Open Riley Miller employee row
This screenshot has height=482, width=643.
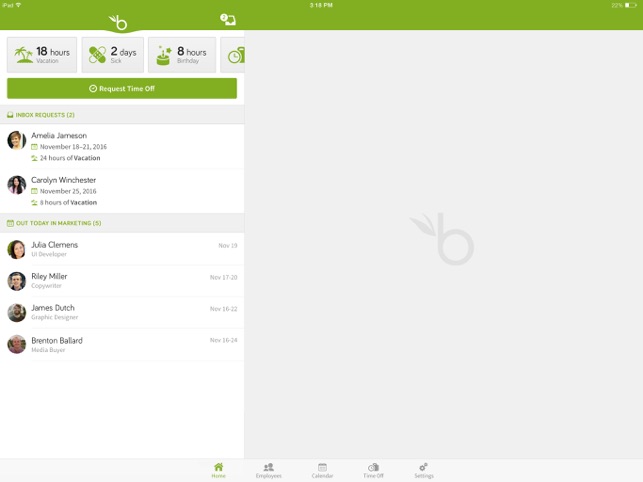point(122,281)
